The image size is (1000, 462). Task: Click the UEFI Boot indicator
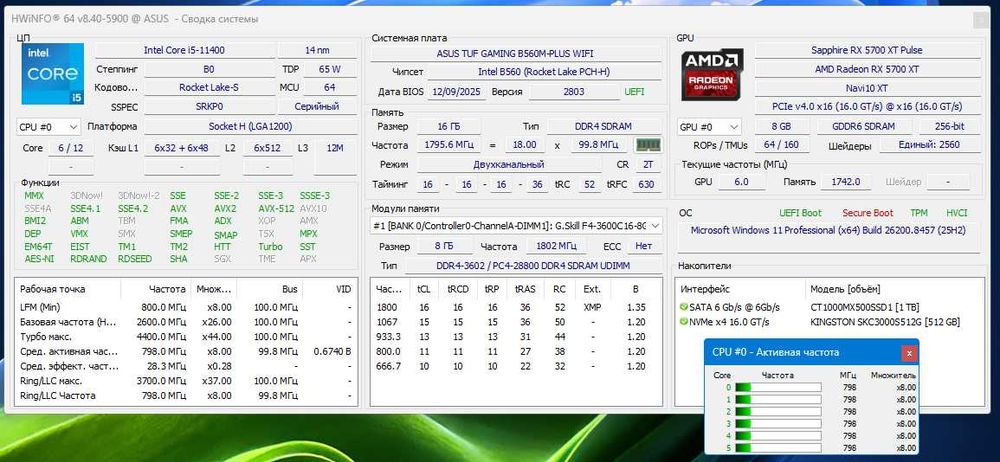point(800,213)
